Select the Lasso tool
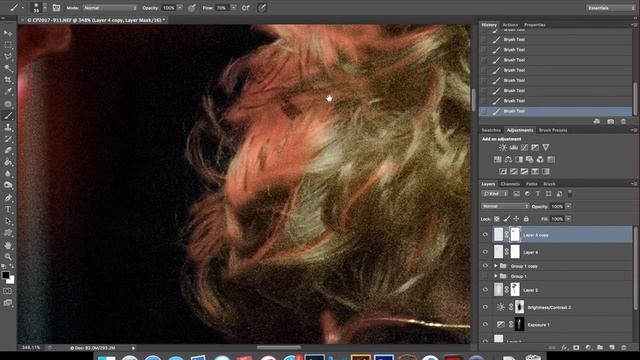 (x=8, y=56)
